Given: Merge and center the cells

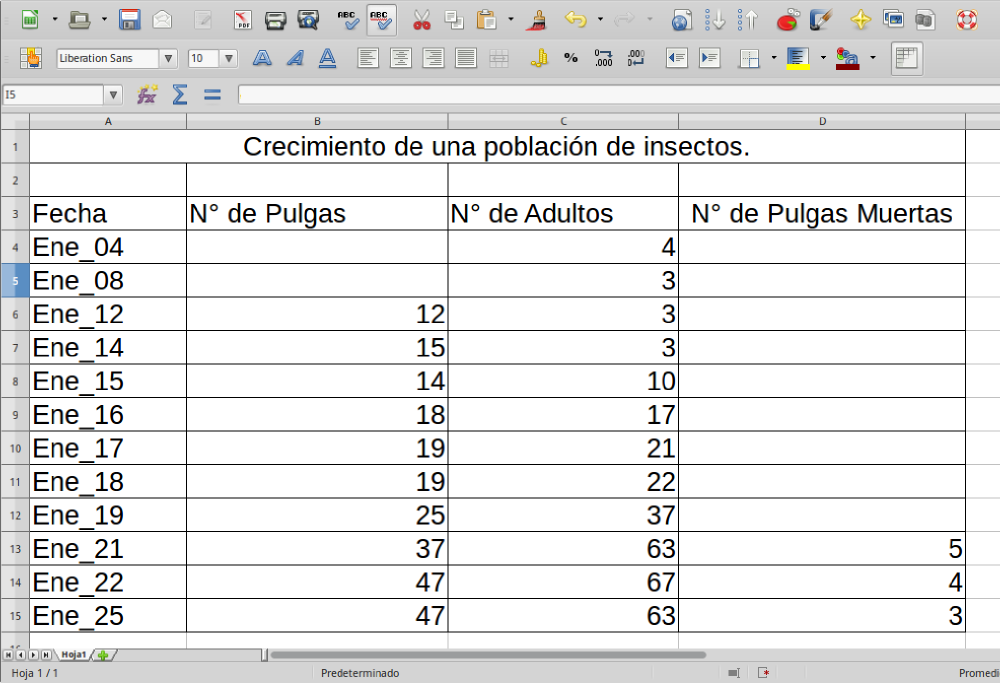Looking at the screenshot, I should coord(498,58).
